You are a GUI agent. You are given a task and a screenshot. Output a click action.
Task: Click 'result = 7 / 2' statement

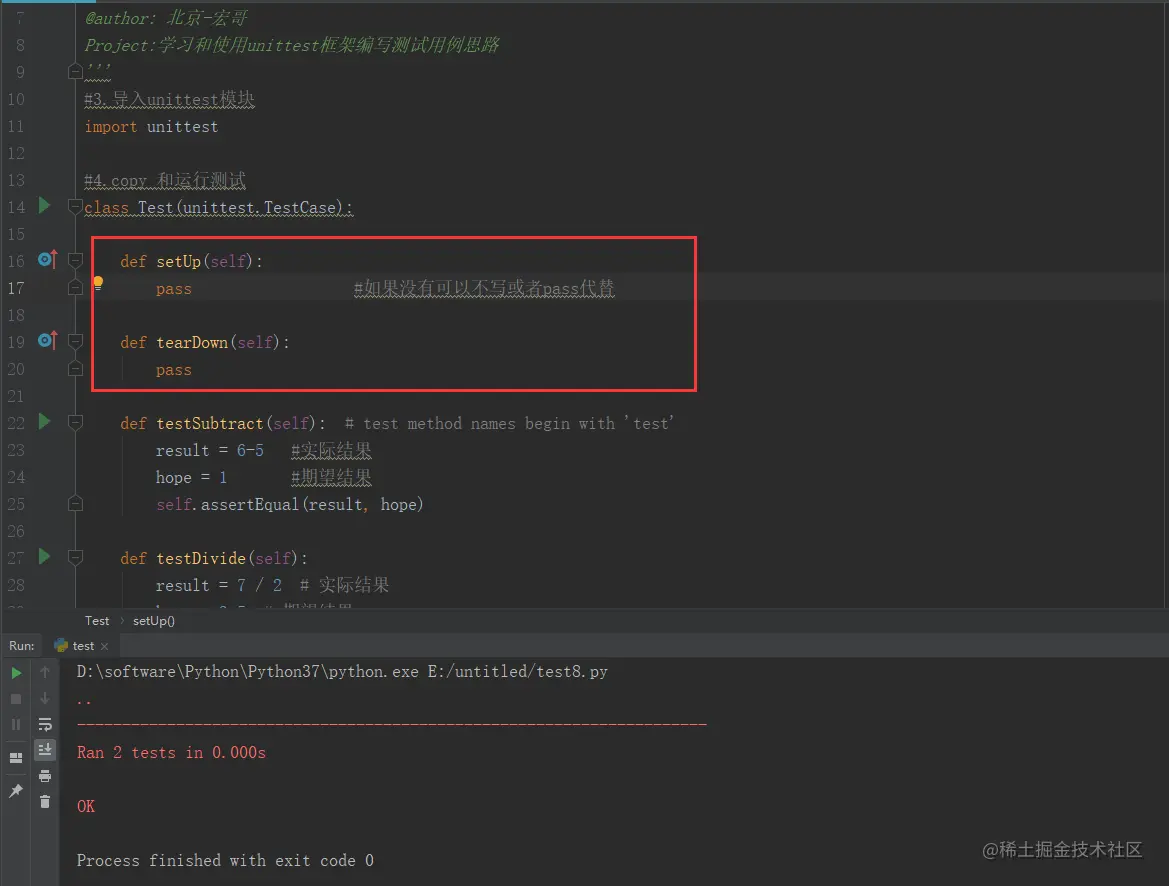coord(218,585)
